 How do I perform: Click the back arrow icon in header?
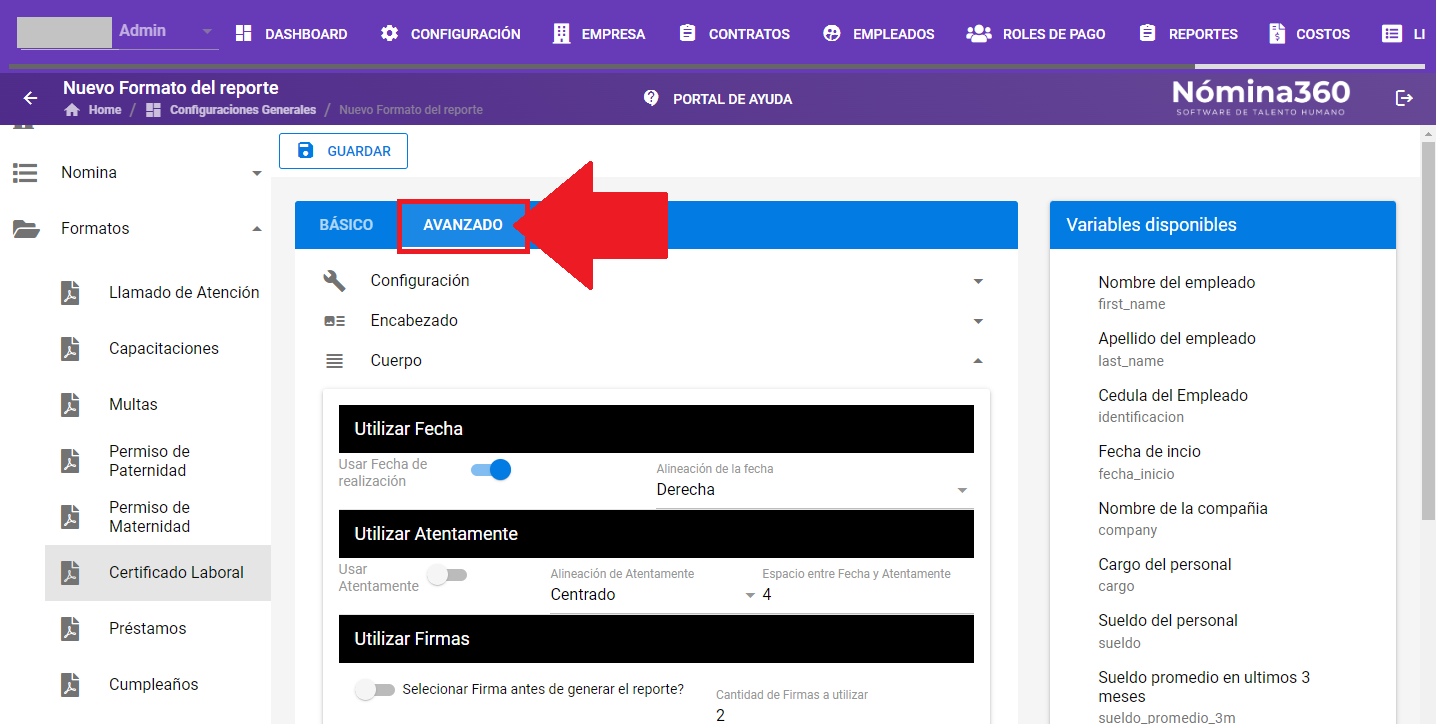(x=30, y=98)
